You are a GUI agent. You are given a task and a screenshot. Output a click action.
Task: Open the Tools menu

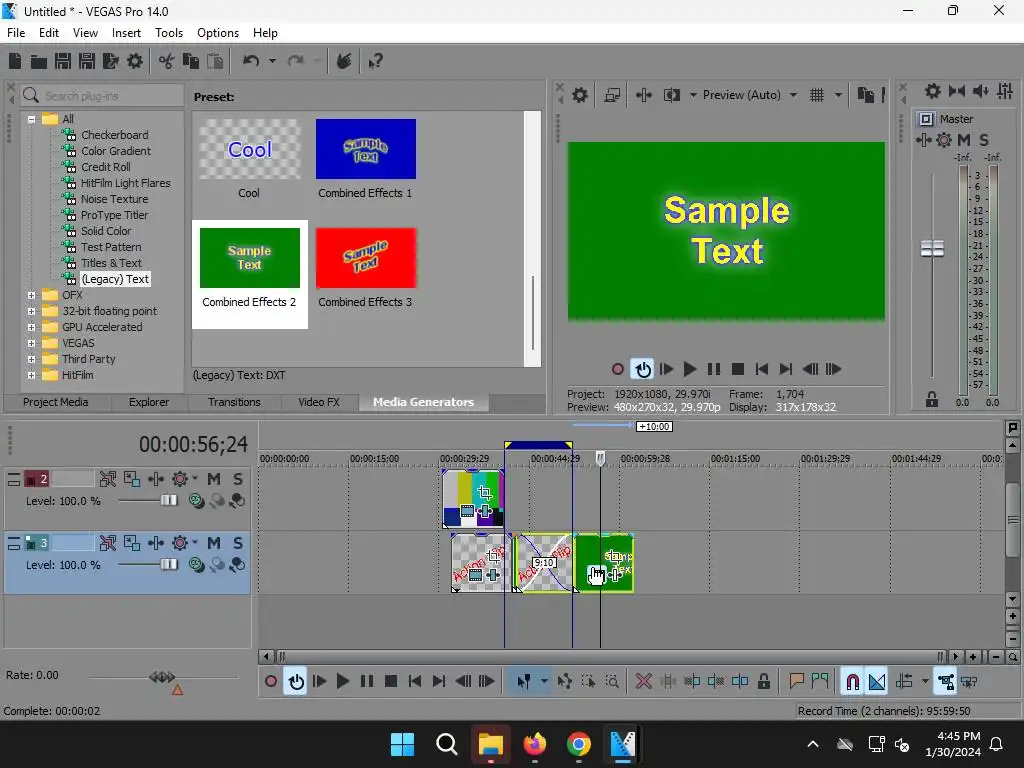coord(168,33)
